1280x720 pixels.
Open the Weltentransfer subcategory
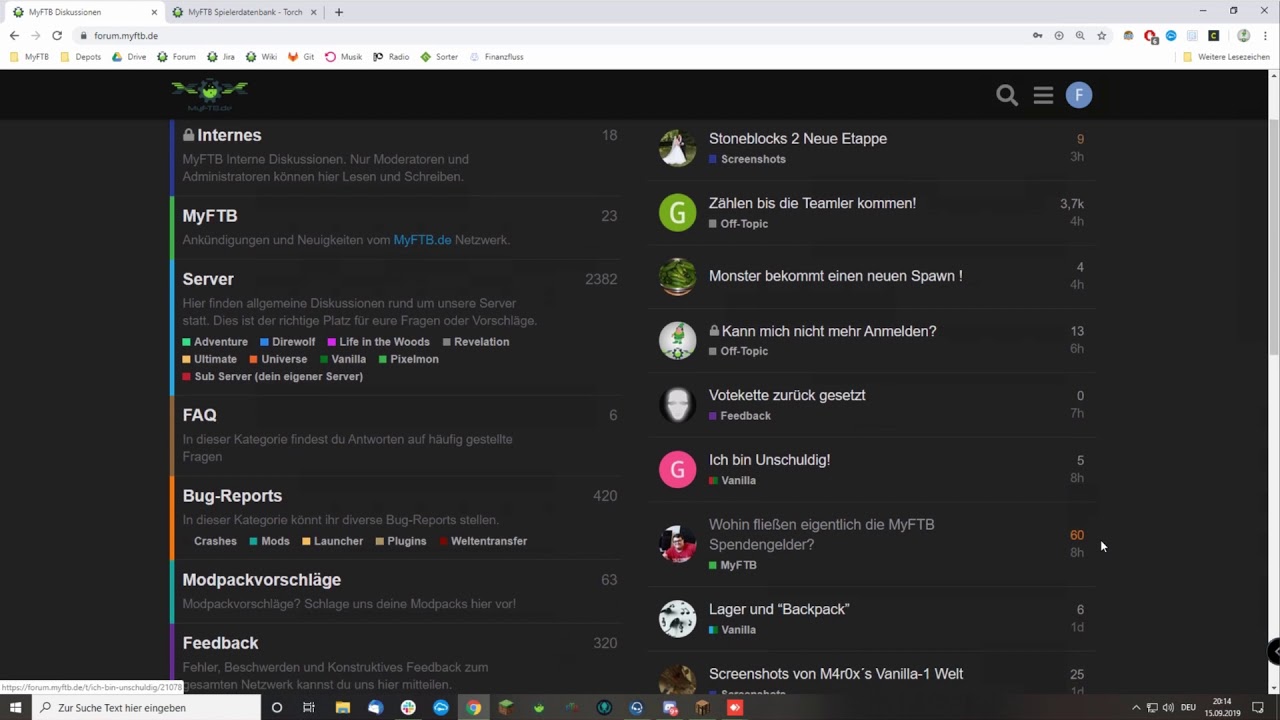(x=482, y=541)
